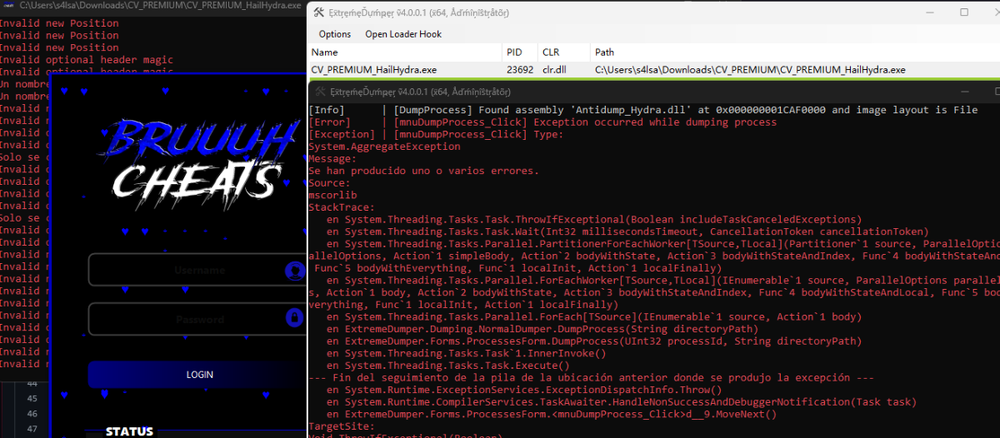Click the console window icon in title bar
The image size is (1000, 438).
click(x=7, y=6)
